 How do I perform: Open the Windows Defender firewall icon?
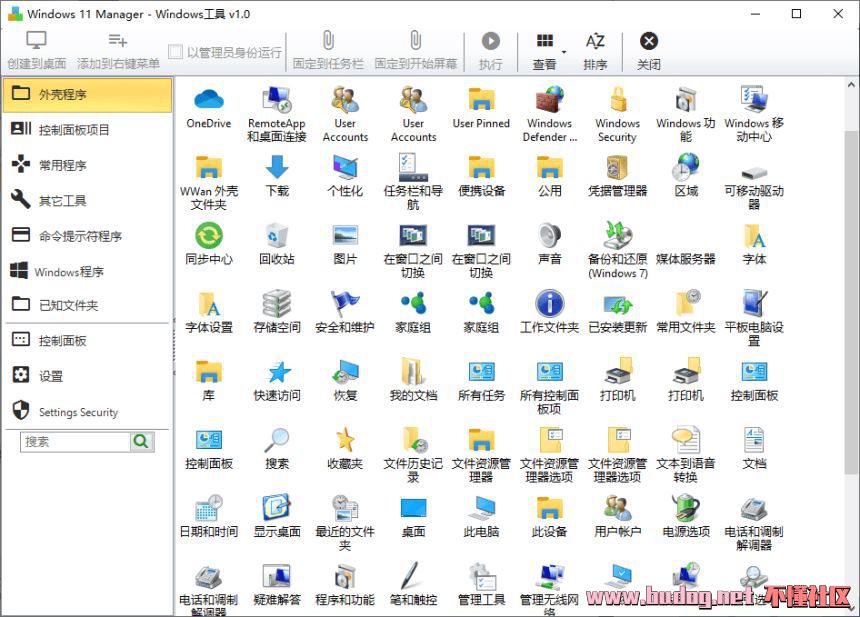(x=550, y=99)
